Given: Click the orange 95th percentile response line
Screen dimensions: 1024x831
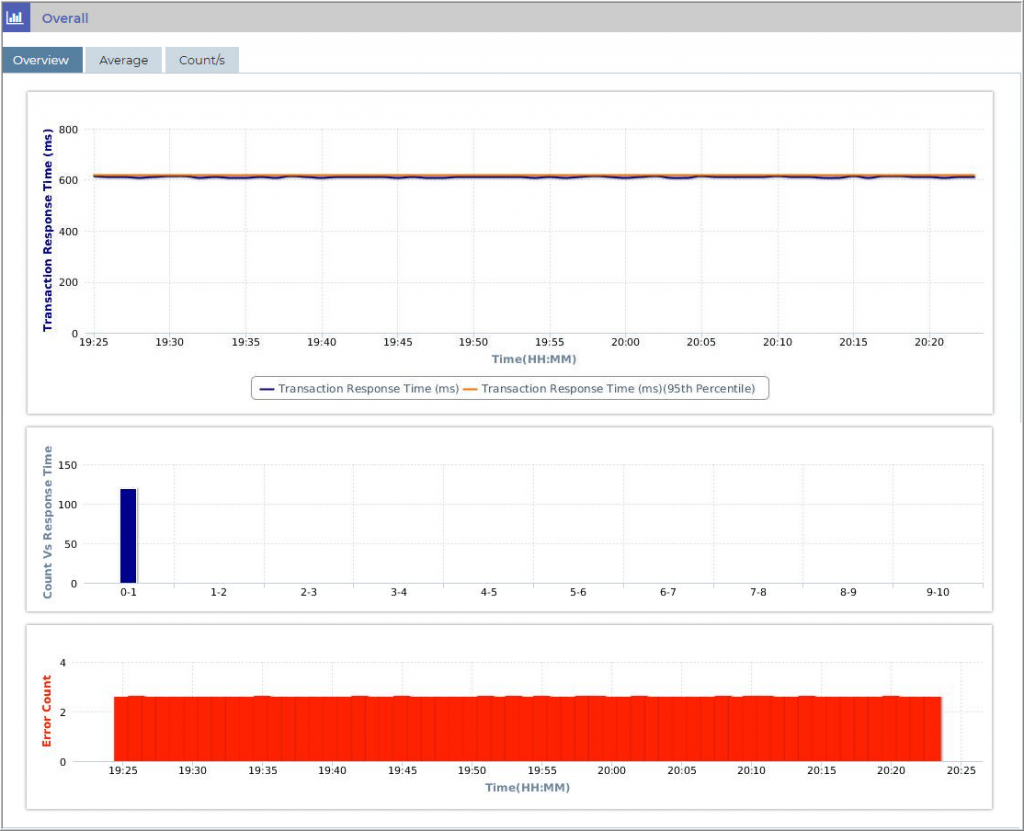Looking at the screenshot, I should 534,174.
